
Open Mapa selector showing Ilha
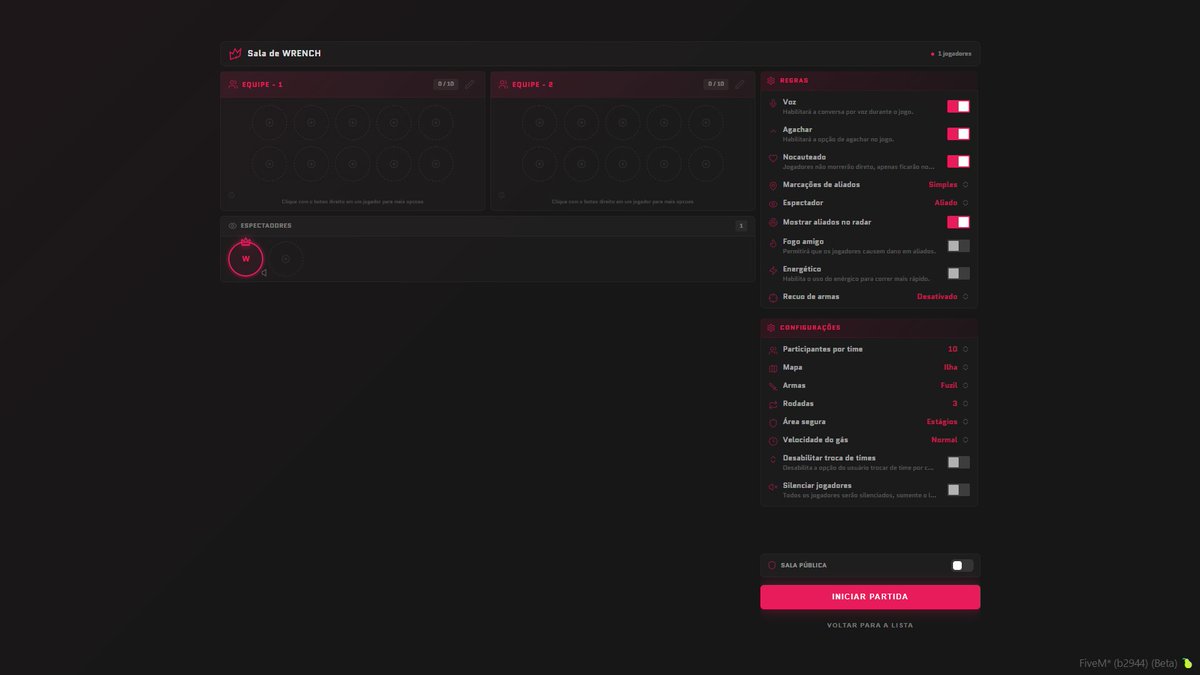tap(955, 367)
